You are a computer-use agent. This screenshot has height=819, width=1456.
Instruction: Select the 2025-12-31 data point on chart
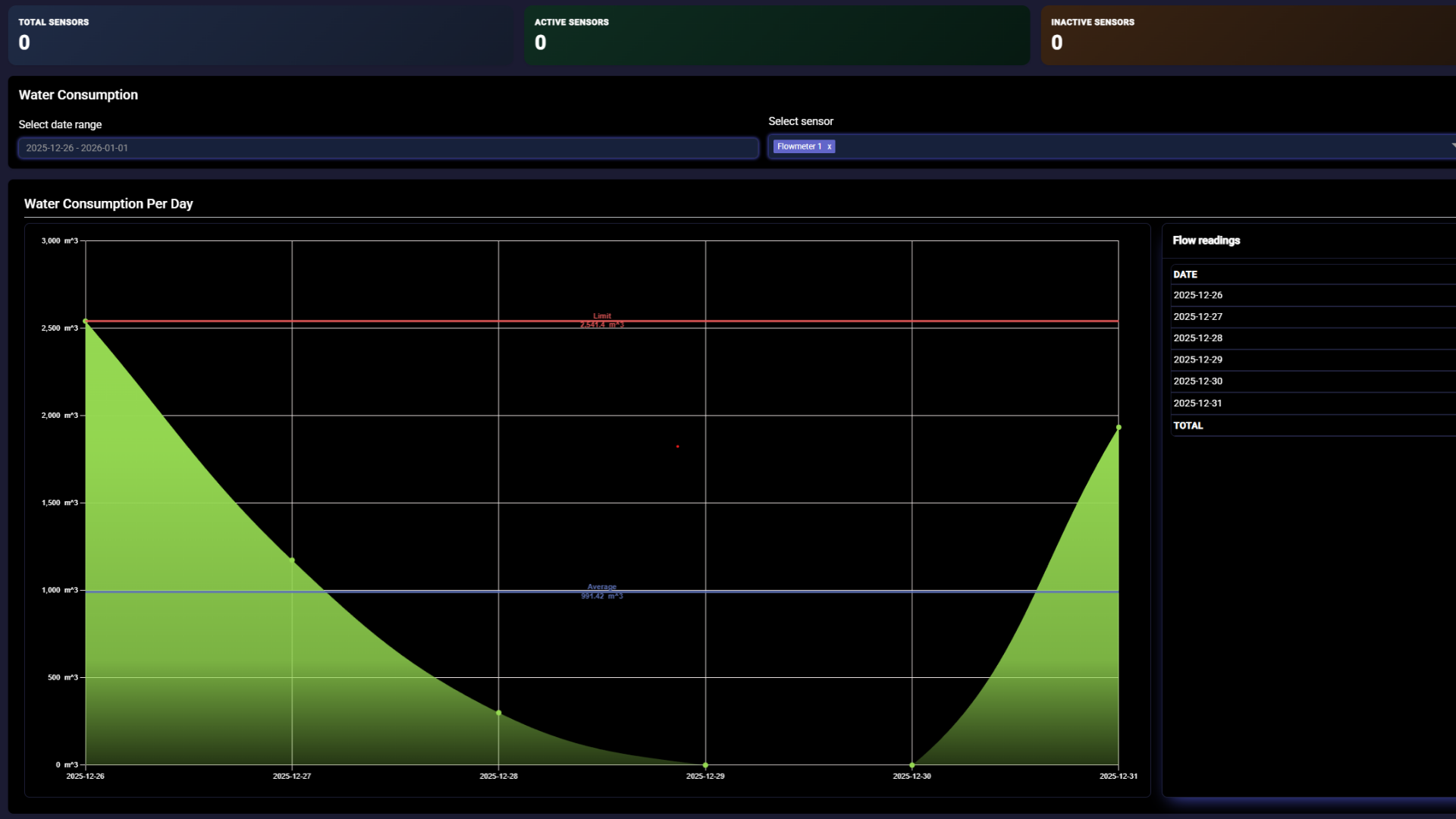[x=1119, y=428]
